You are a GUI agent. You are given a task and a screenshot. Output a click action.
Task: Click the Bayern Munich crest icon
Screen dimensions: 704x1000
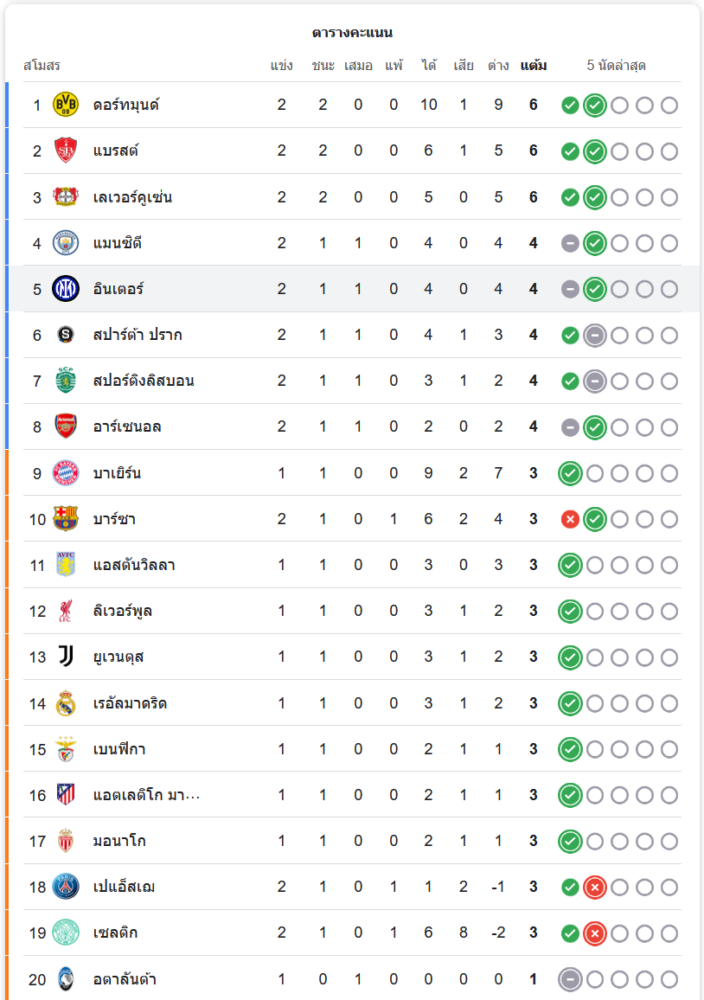[x=65, y=473]
